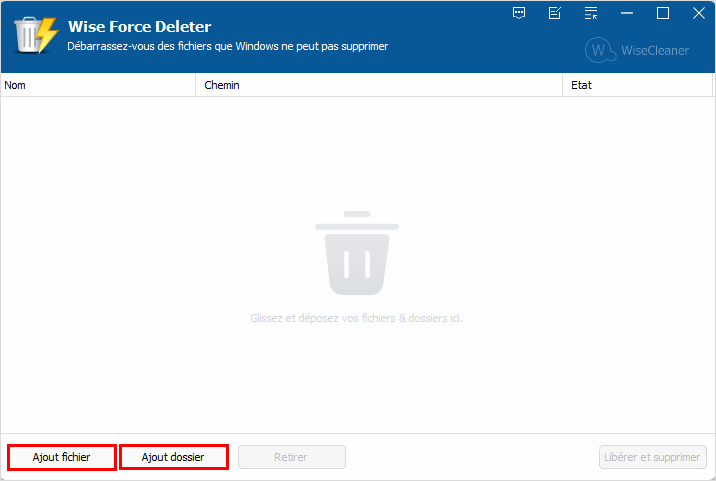The image size is (716, 481).
Task: Click the Ajout fichier button
Action: pyautogui.click(x=62, y=457)
